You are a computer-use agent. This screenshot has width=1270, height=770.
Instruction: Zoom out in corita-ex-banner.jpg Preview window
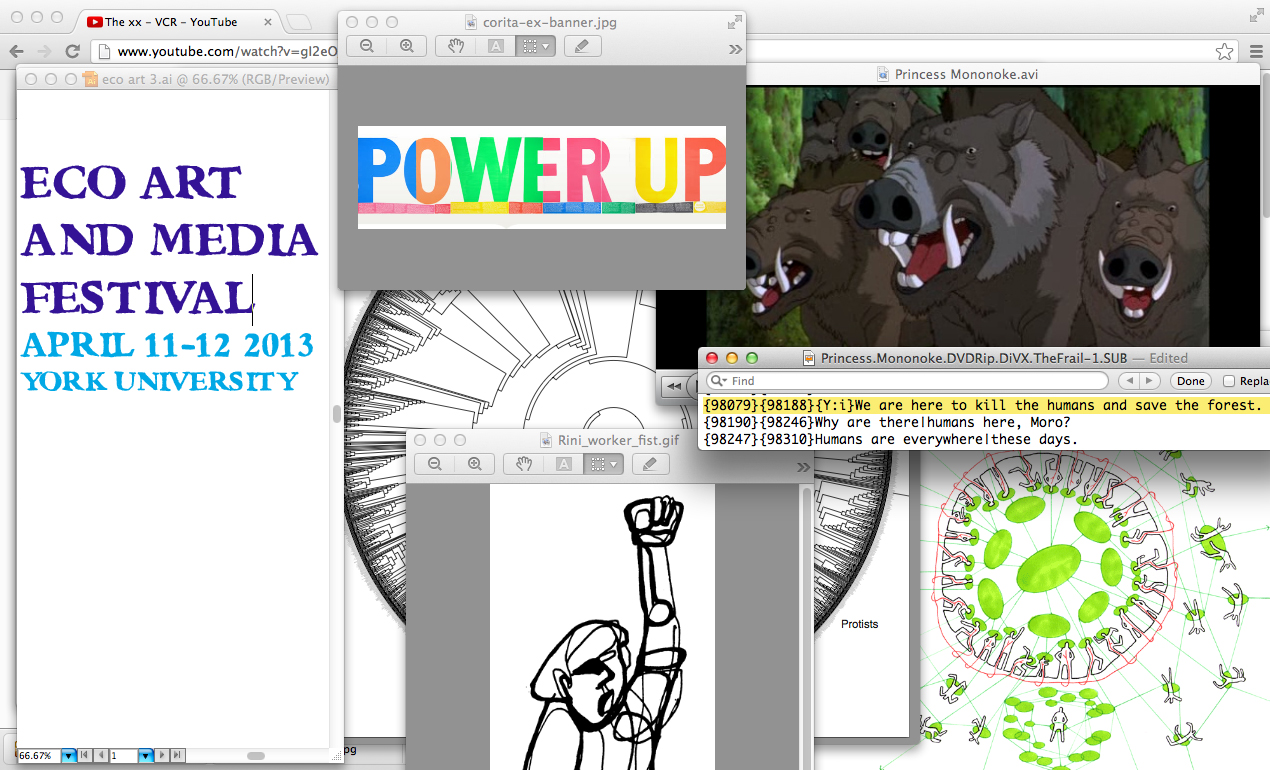[367, 47]
